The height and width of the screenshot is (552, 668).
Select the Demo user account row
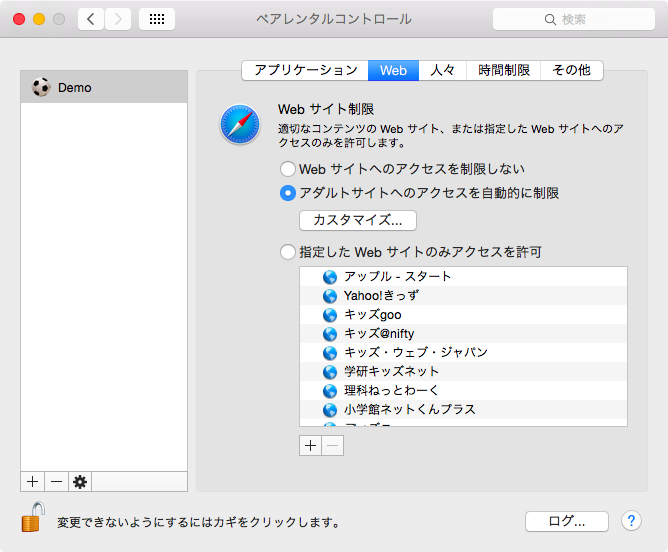pos(104,87)
